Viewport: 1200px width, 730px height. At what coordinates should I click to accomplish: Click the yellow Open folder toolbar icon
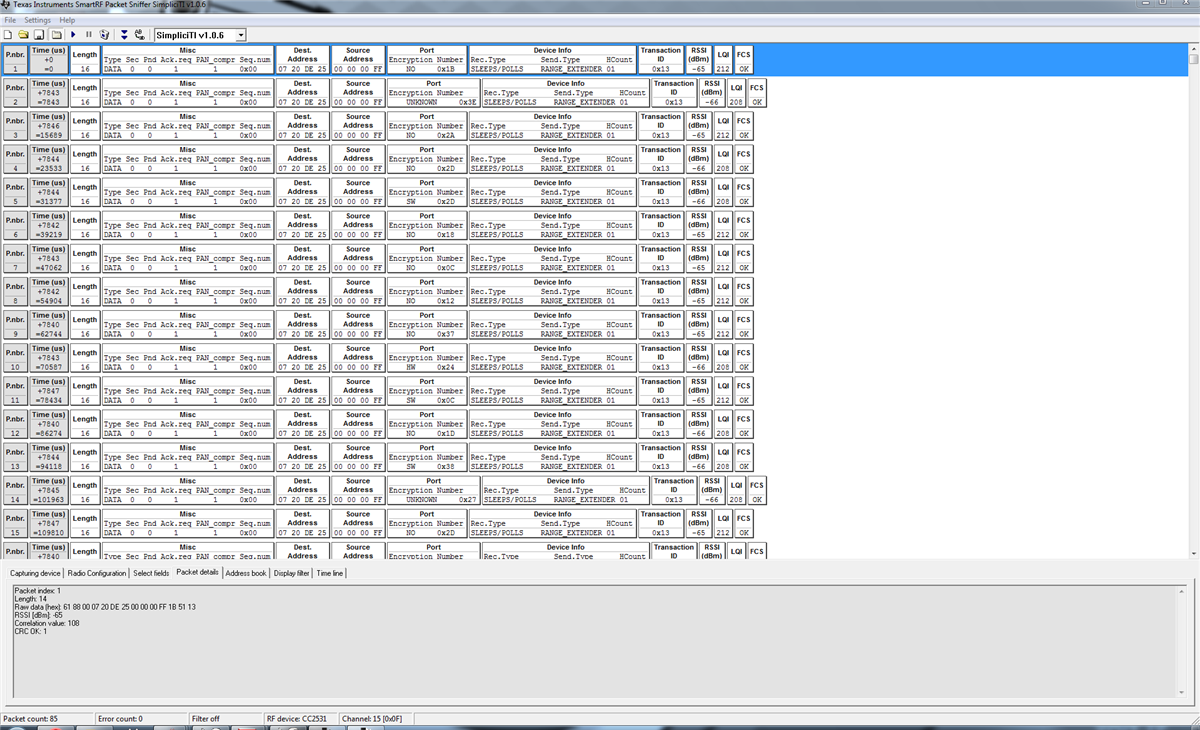click(23, 35)
